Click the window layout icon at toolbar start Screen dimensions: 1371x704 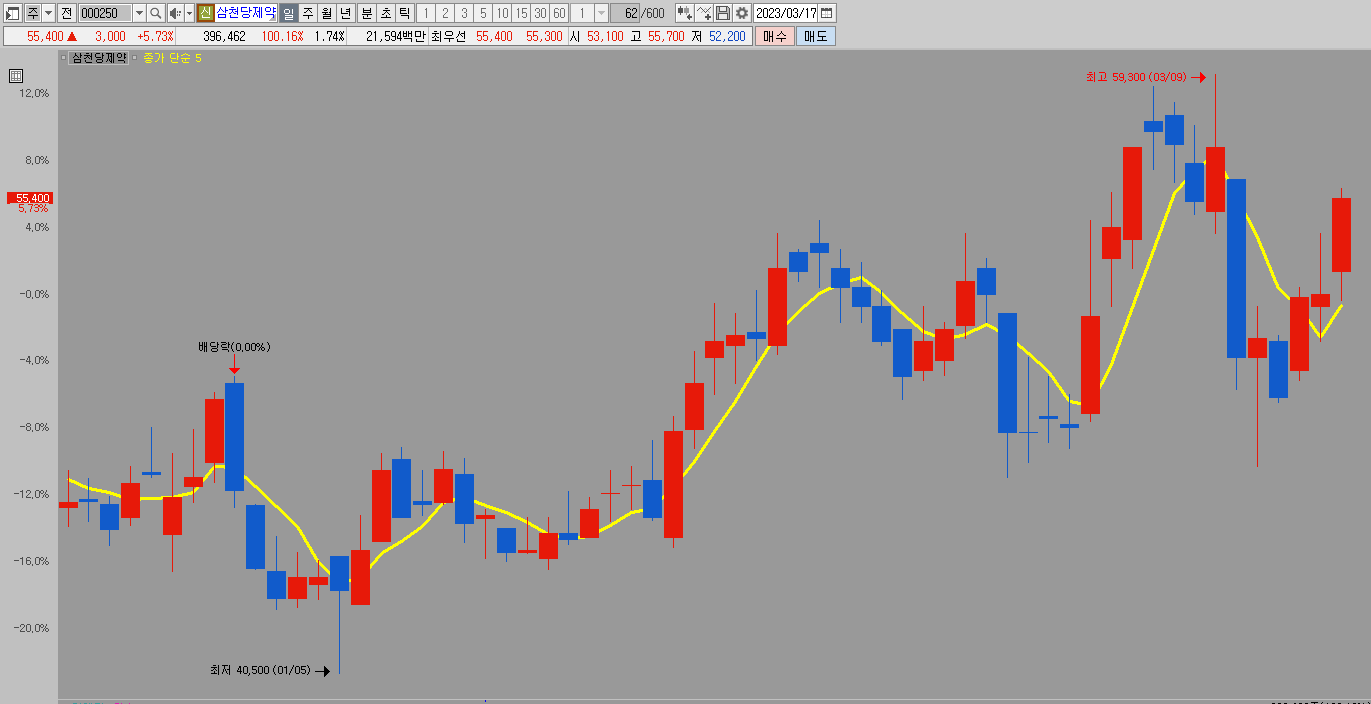pyautogui.click(x=13, y=13)
